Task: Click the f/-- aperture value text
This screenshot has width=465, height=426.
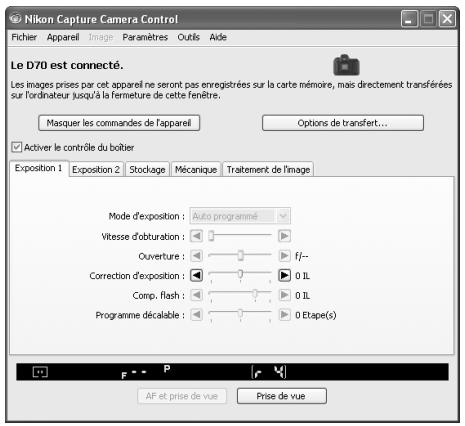Action: [x=302, y=256]
